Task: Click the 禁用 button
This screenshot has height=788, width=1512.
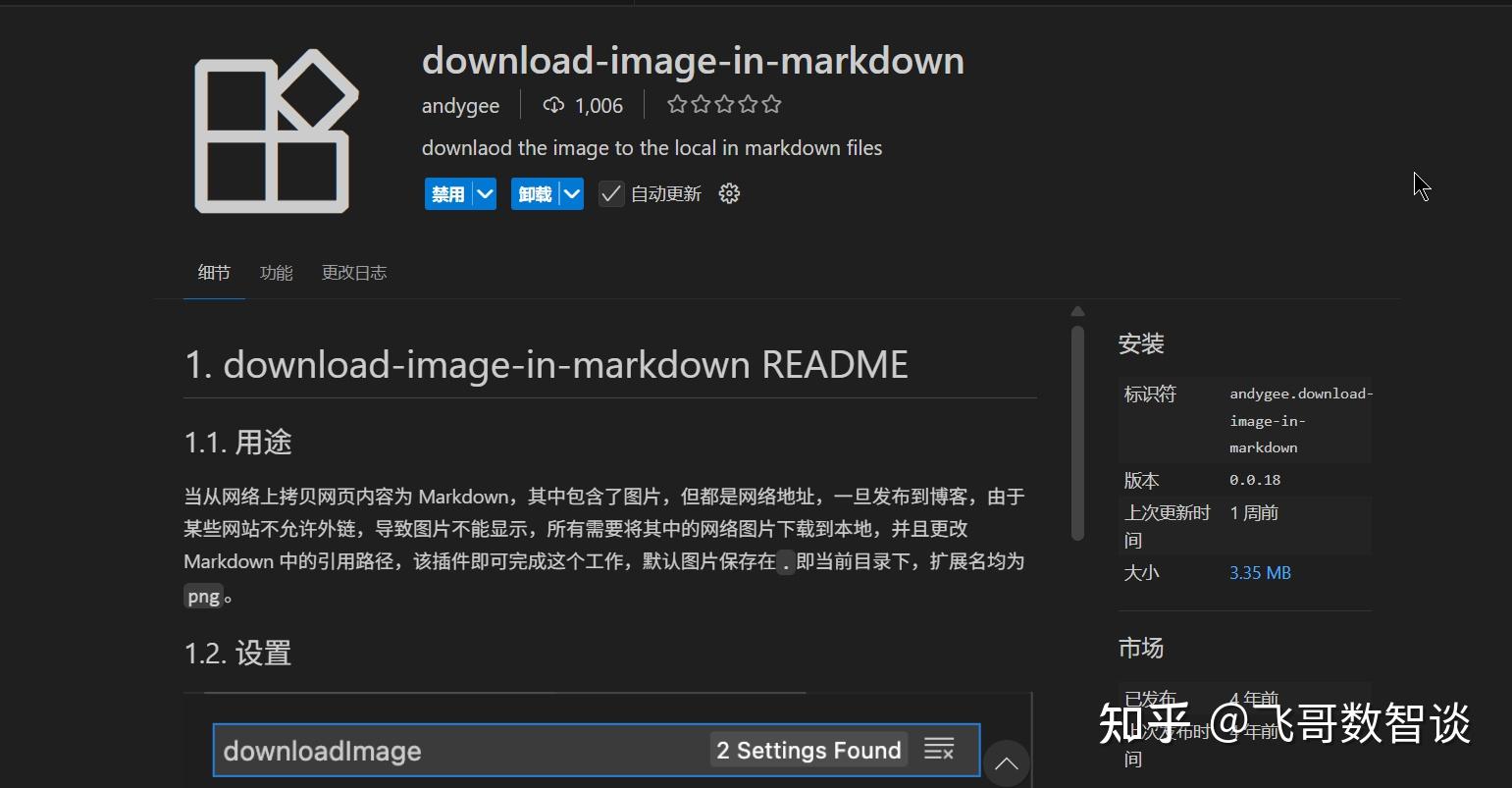Action: [x=448, y=193]
